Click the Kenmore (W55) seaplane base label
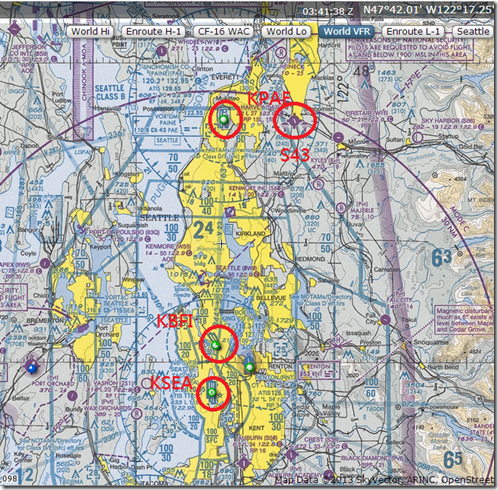 [169, 246]
